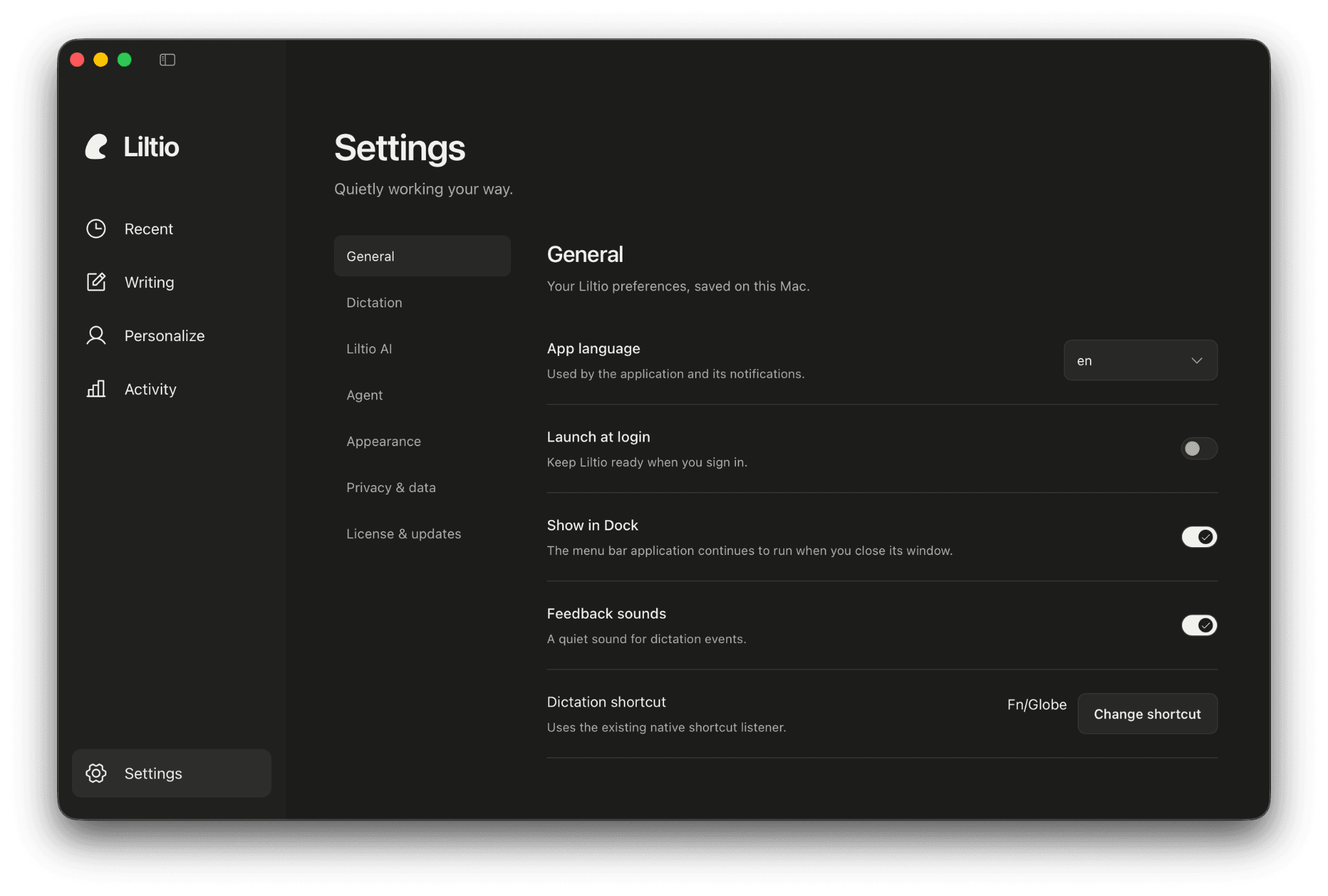Click the Liltio wordmark text
This screenshot has width=1328, height=896.
tap(151, 147)
